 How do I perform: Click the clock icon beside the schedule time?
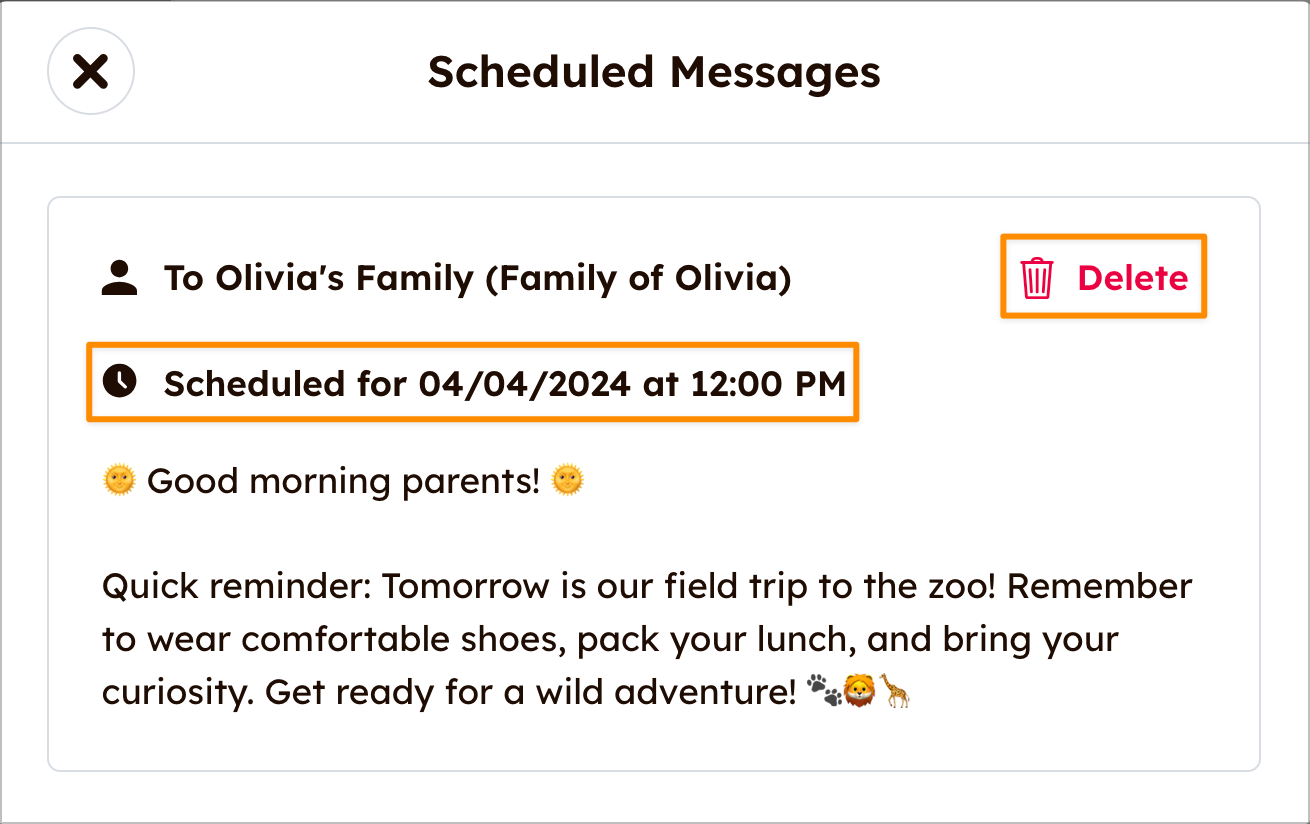coord(120,382)
